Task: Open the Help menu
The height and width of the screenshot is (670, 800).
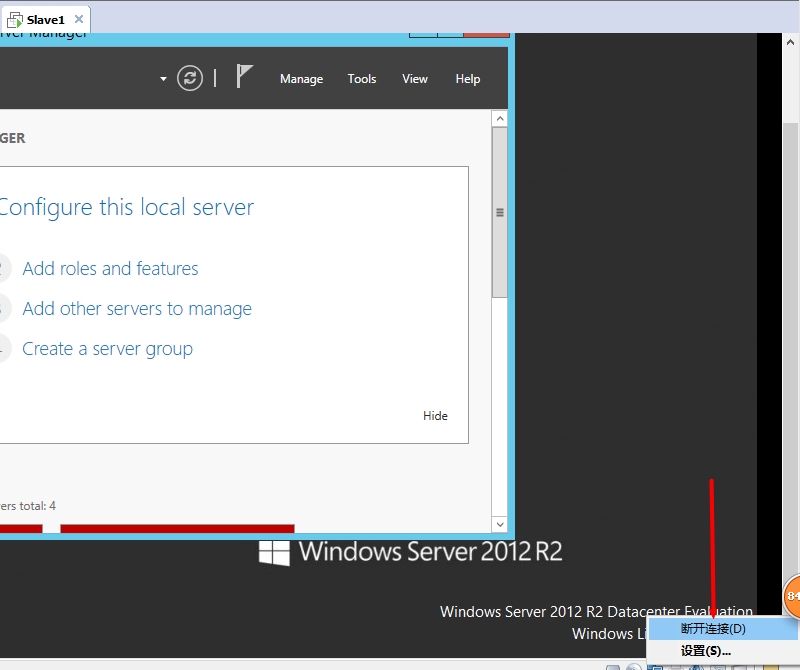Action: tap(467, 79)
